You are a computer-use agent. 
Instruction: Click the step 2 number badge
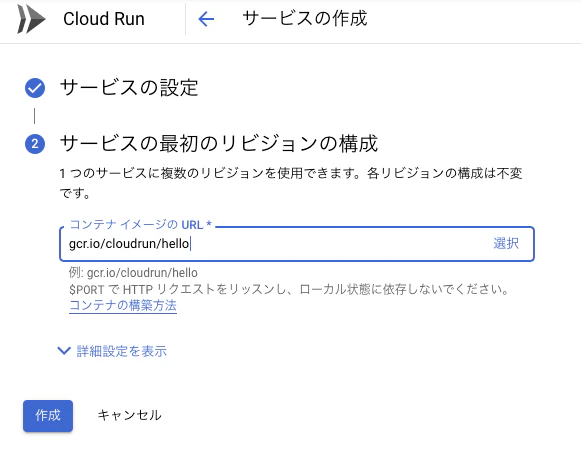tap(35, 144)
